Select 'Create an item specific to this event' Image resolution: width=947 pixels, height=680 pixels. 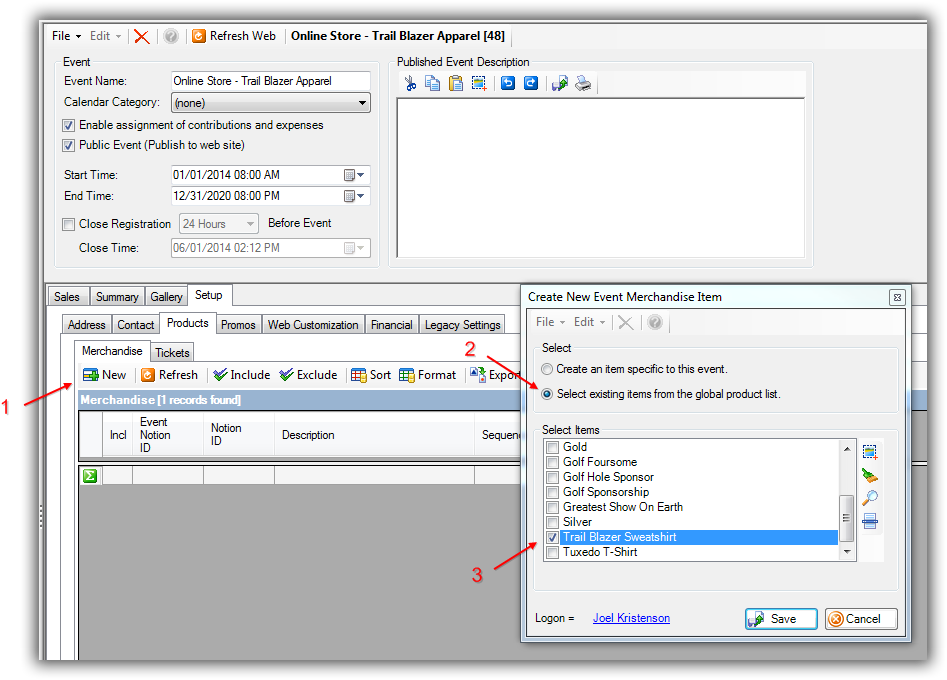(x=547, y=369)
